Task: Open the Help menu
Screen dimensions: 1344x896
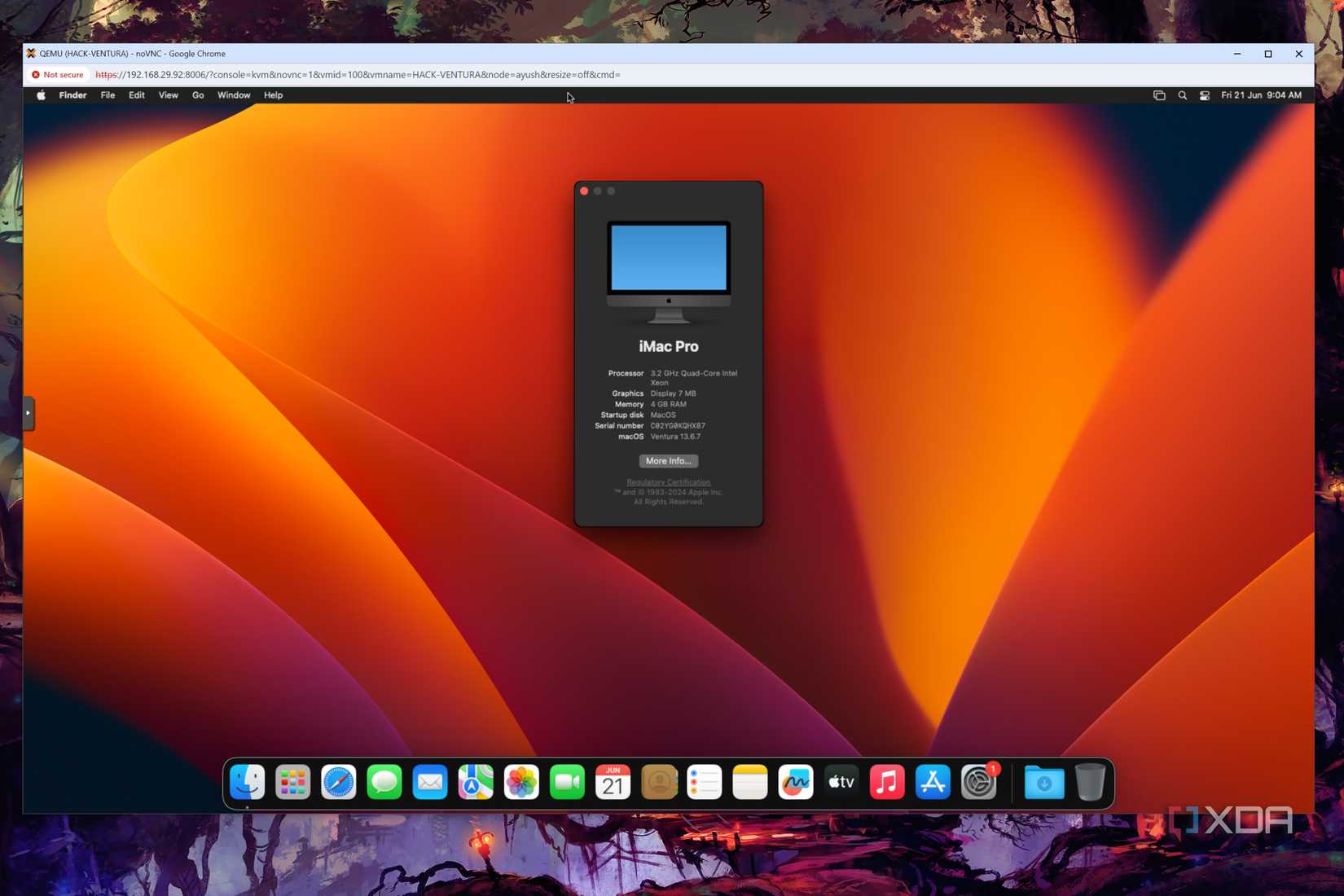Action: [x=273, y=95]
